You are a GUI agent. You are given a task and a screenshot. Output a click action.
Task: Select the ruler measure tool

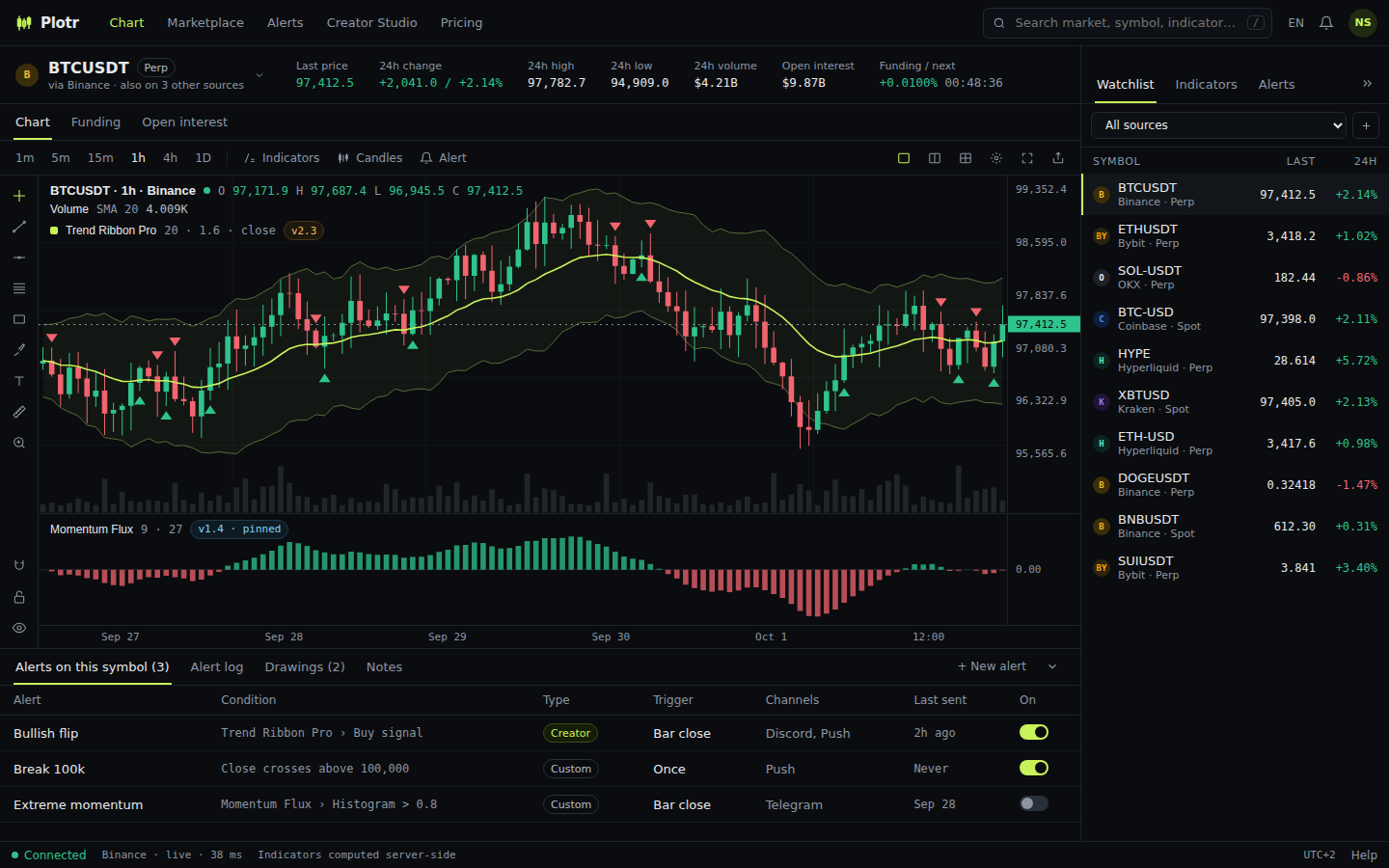point(19,412)
